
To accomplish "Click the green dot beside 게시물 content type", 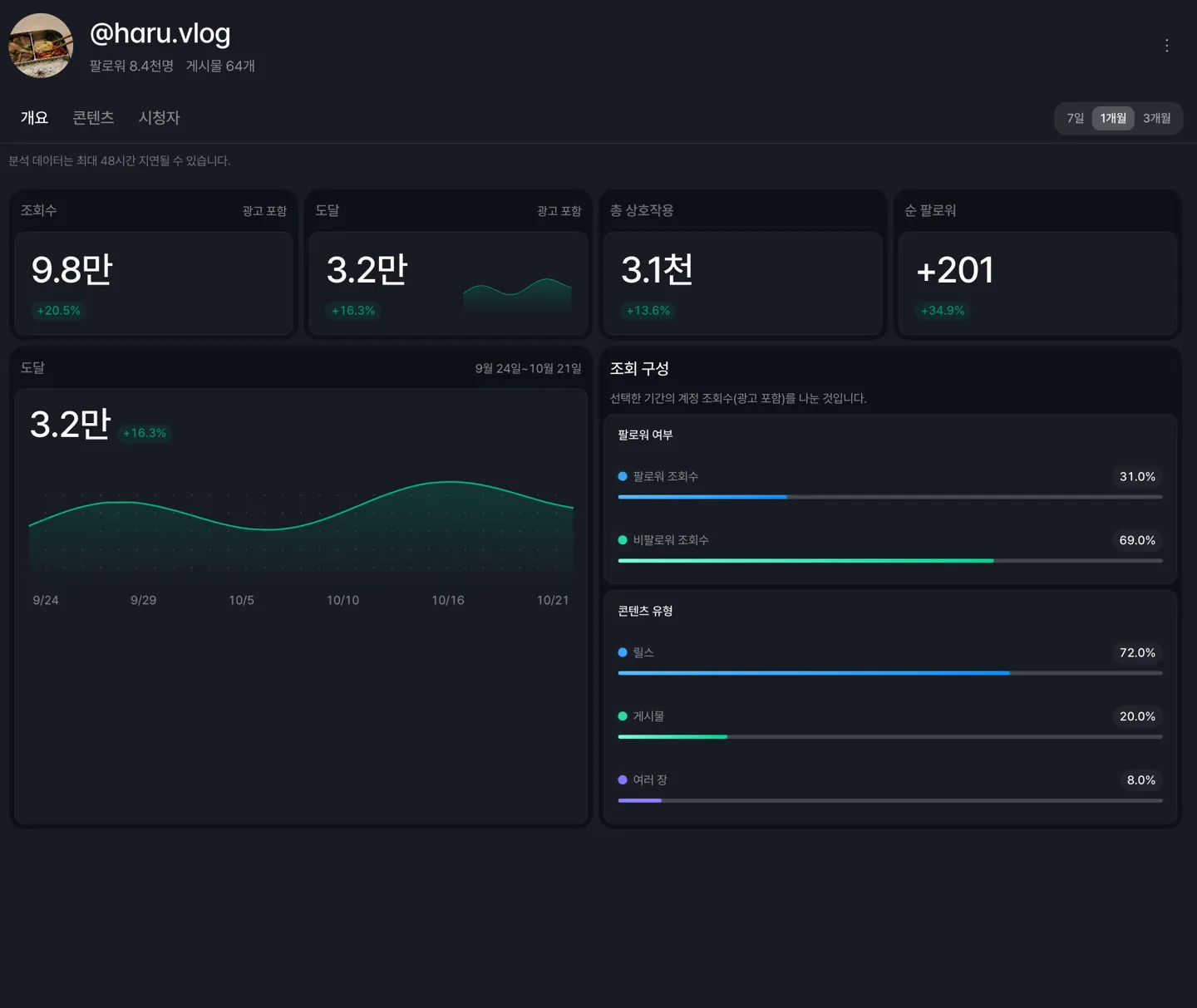I will (623, 716).
